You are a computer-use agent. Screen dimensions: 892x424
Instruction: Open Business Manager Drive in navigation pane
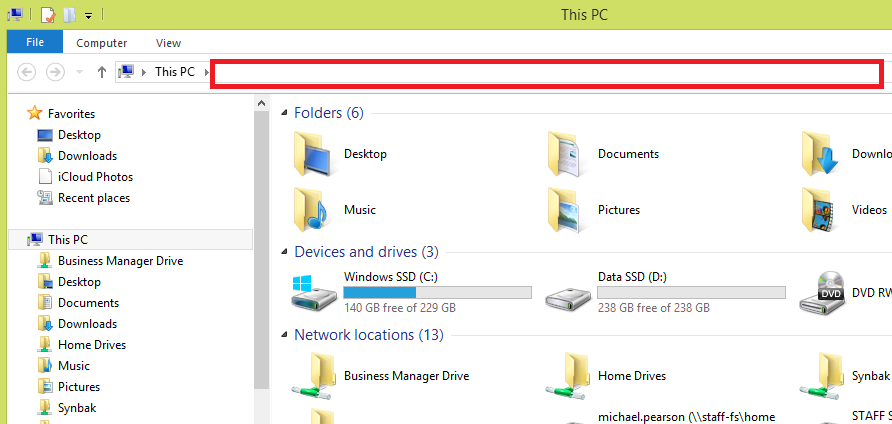point(120,261)
